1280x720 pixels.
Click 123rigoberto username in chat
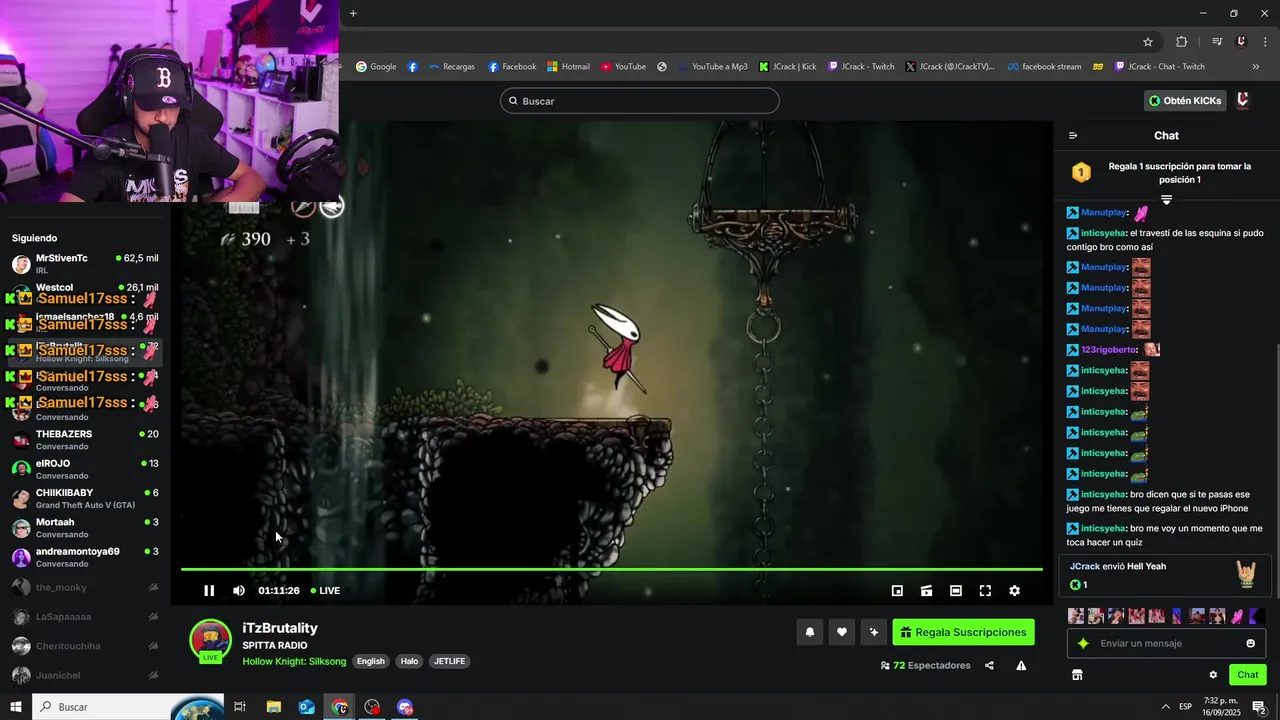1109,350
